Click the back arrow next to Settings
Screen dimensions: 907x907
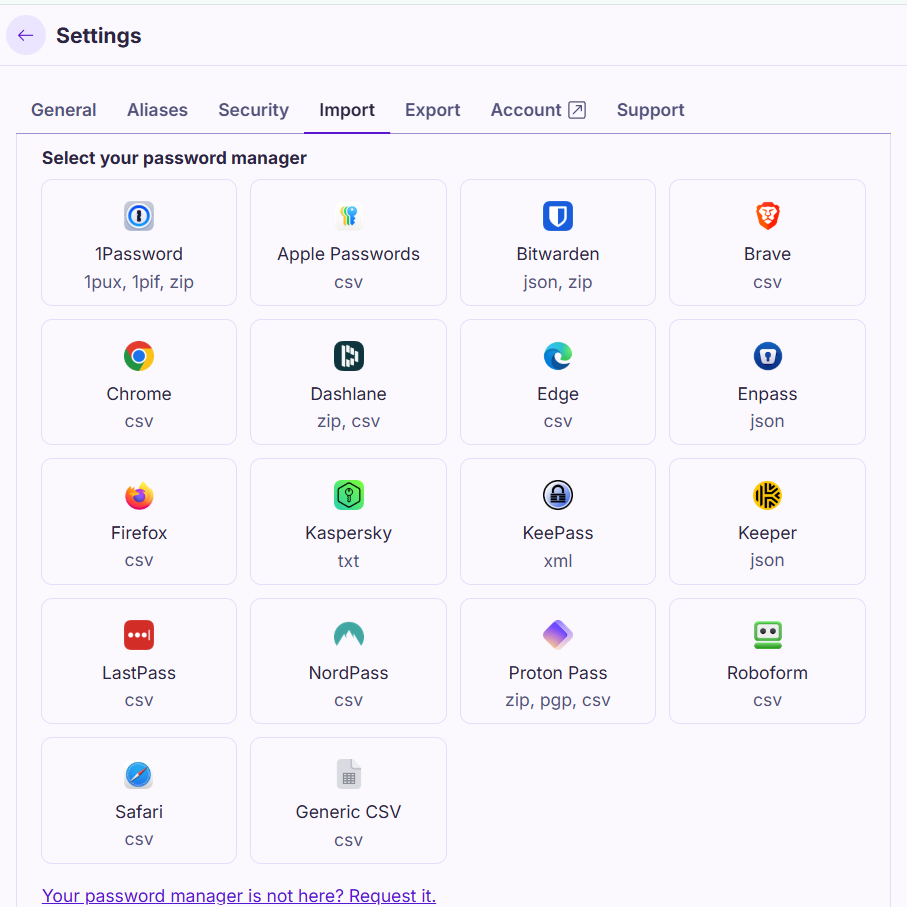[x=26, y=35]
